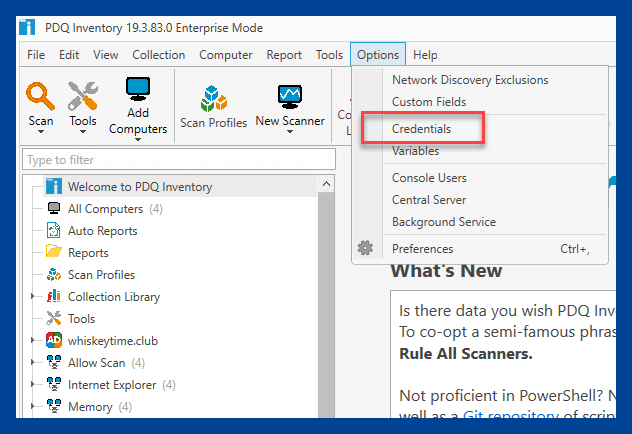This screenshot has height=434, width=632.
Task: Select Console Users option
Action: point(429,178)
